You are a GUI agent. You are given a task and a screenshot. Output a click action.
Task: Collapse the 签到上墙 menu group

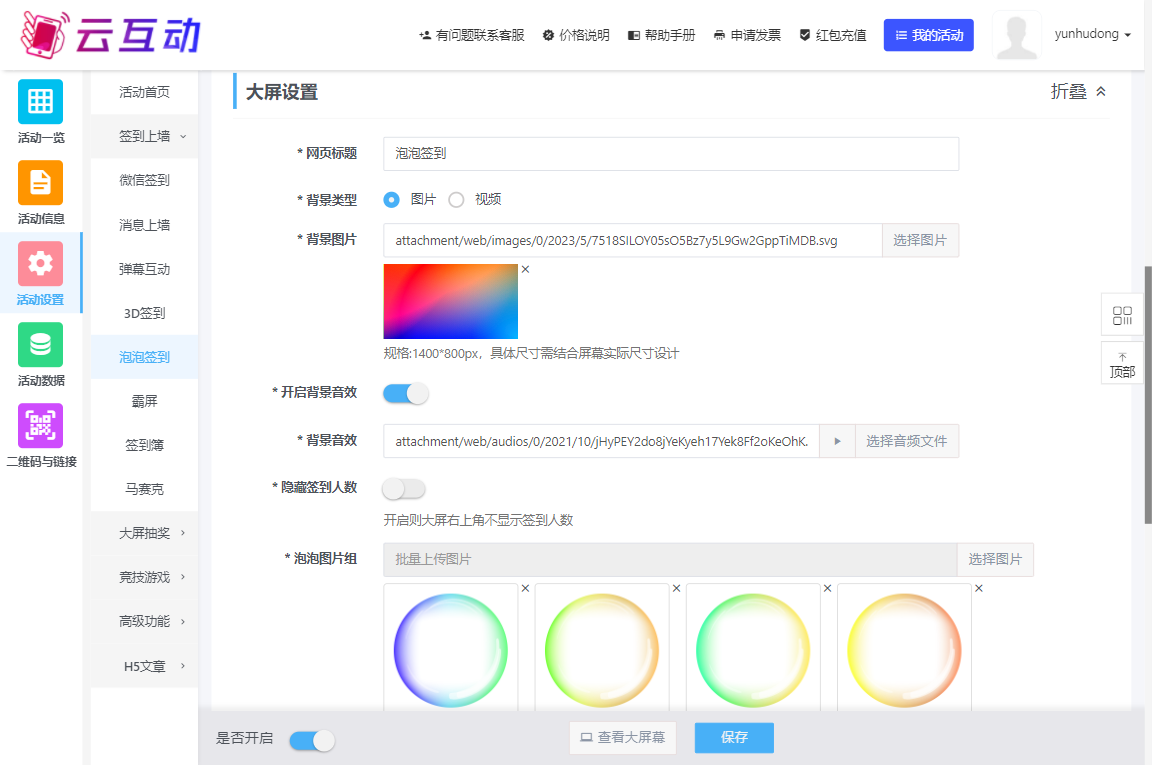click(x=145, y=136)
